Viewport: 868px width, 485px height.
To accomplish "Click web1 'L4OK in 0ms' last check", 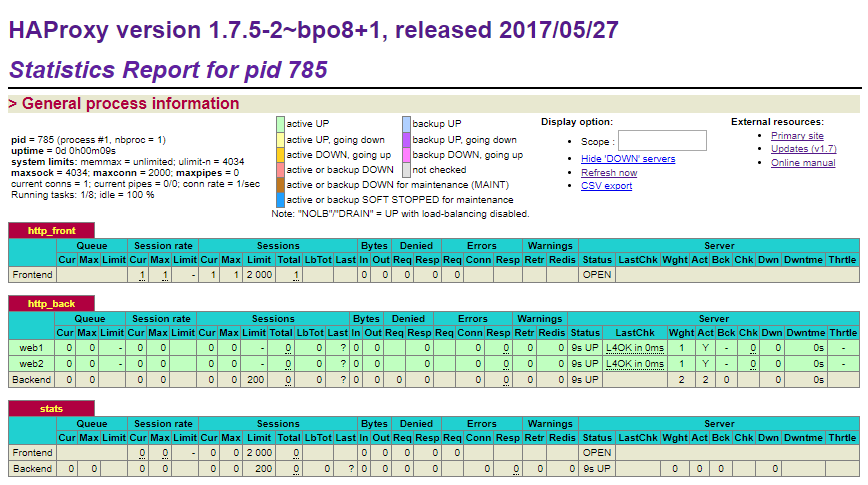I will 635,348.
